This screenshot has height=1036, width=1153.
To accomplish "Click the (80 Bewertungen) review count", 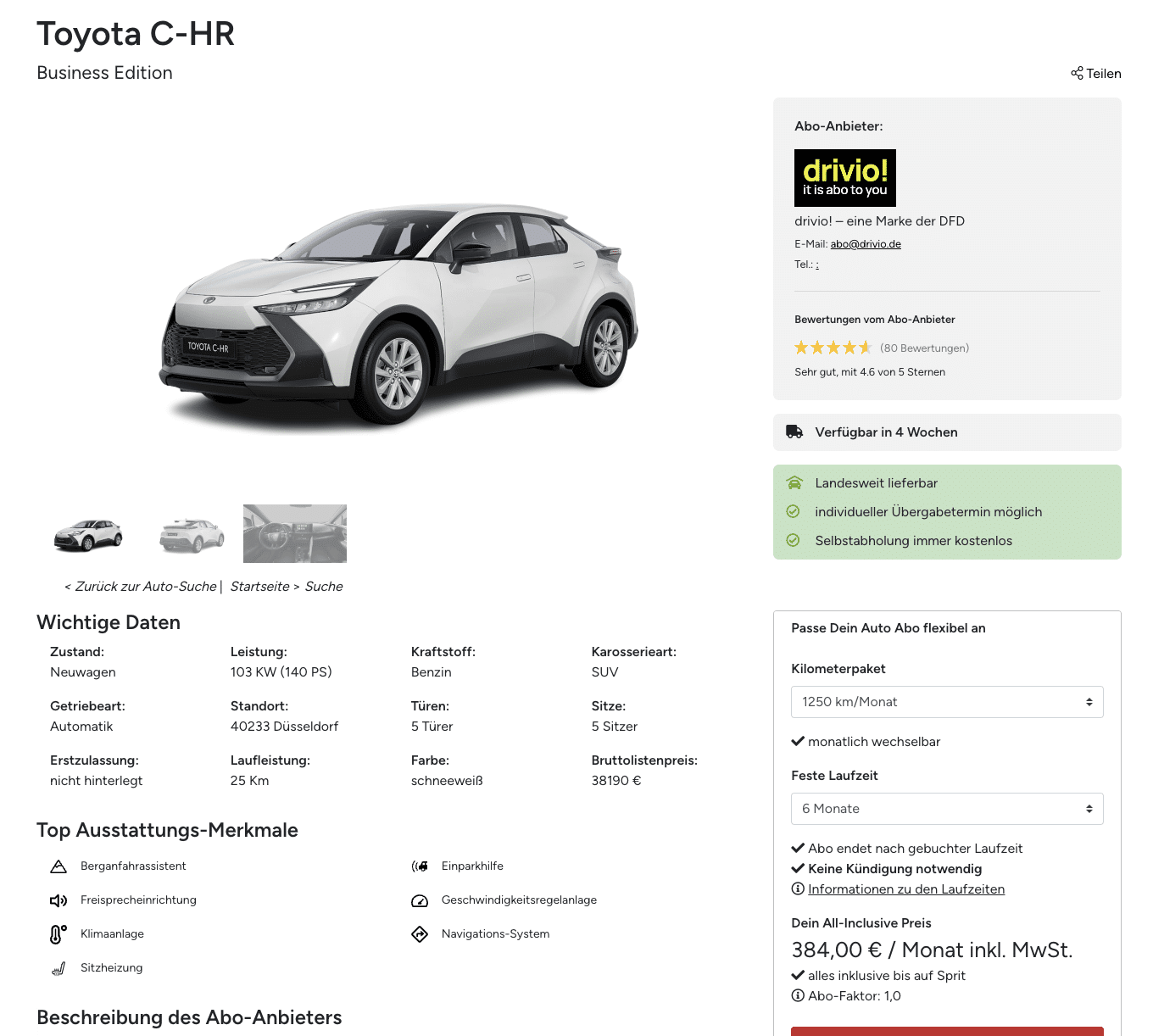I will pos(924,348).
